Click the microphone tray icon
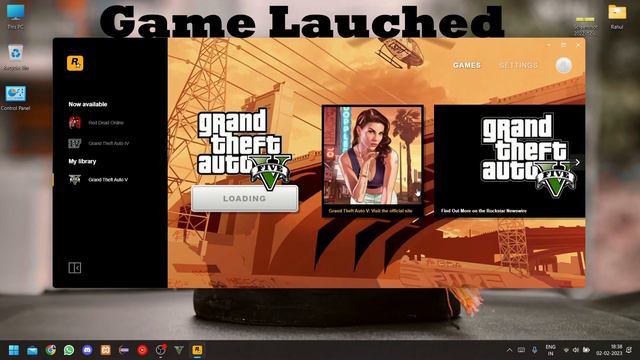640x360 pixels. [x=534, y=350]
